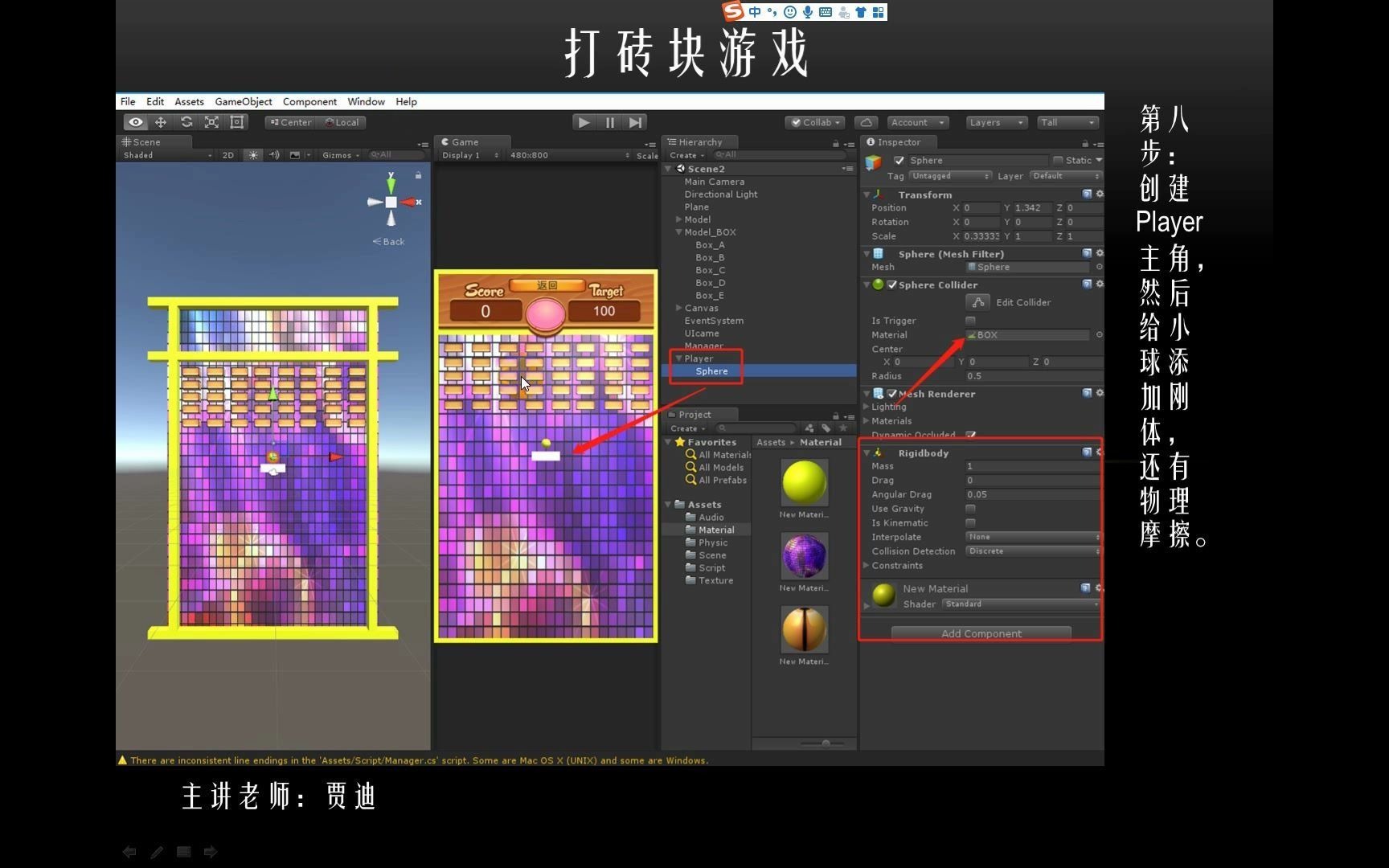This screenshot has width=1389, height=868.
Task: Open Unity Collab cloud services icon
Action: point(867,122)
